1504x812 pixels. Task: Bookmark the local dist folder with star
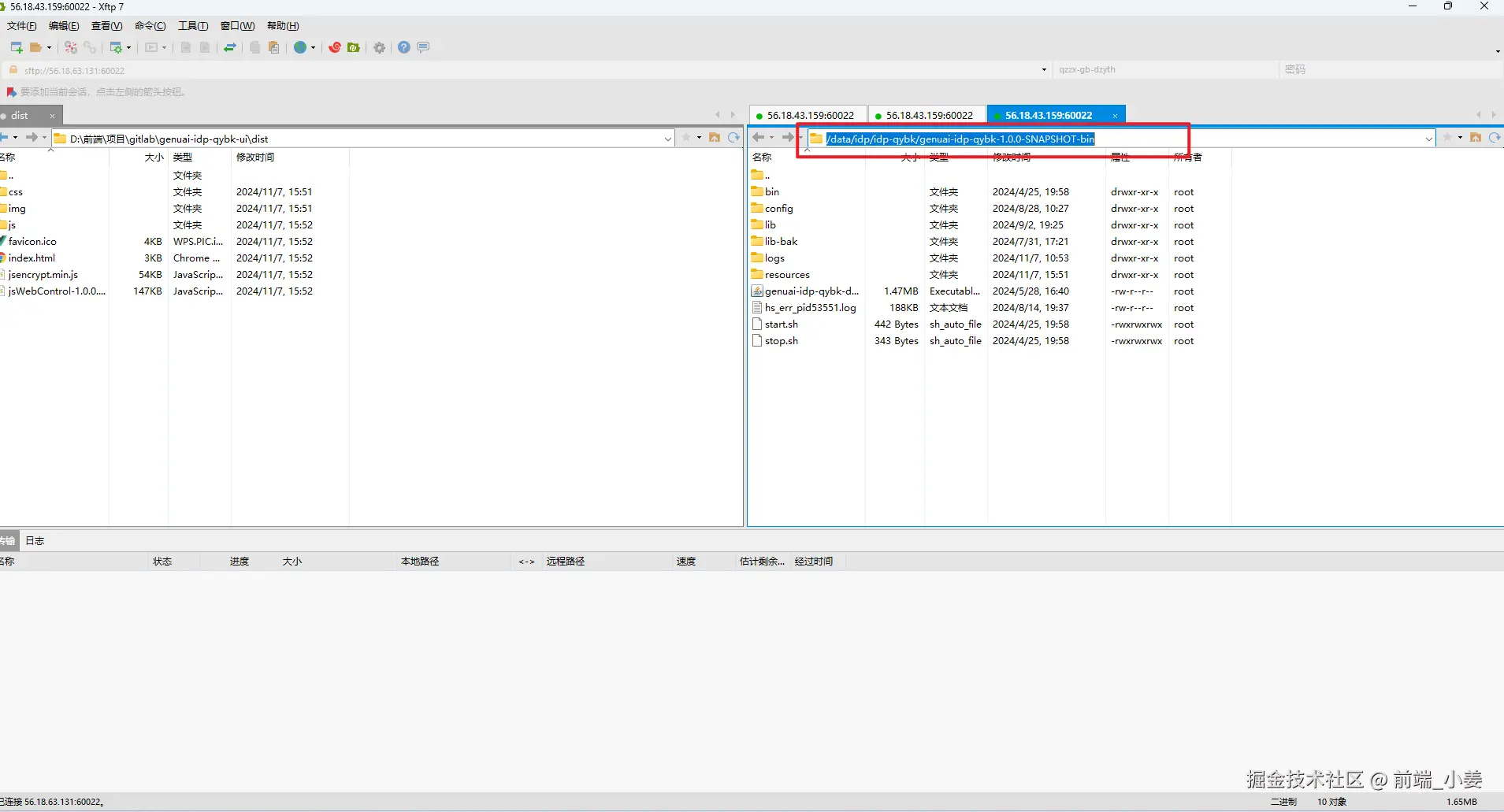(686, 138)
